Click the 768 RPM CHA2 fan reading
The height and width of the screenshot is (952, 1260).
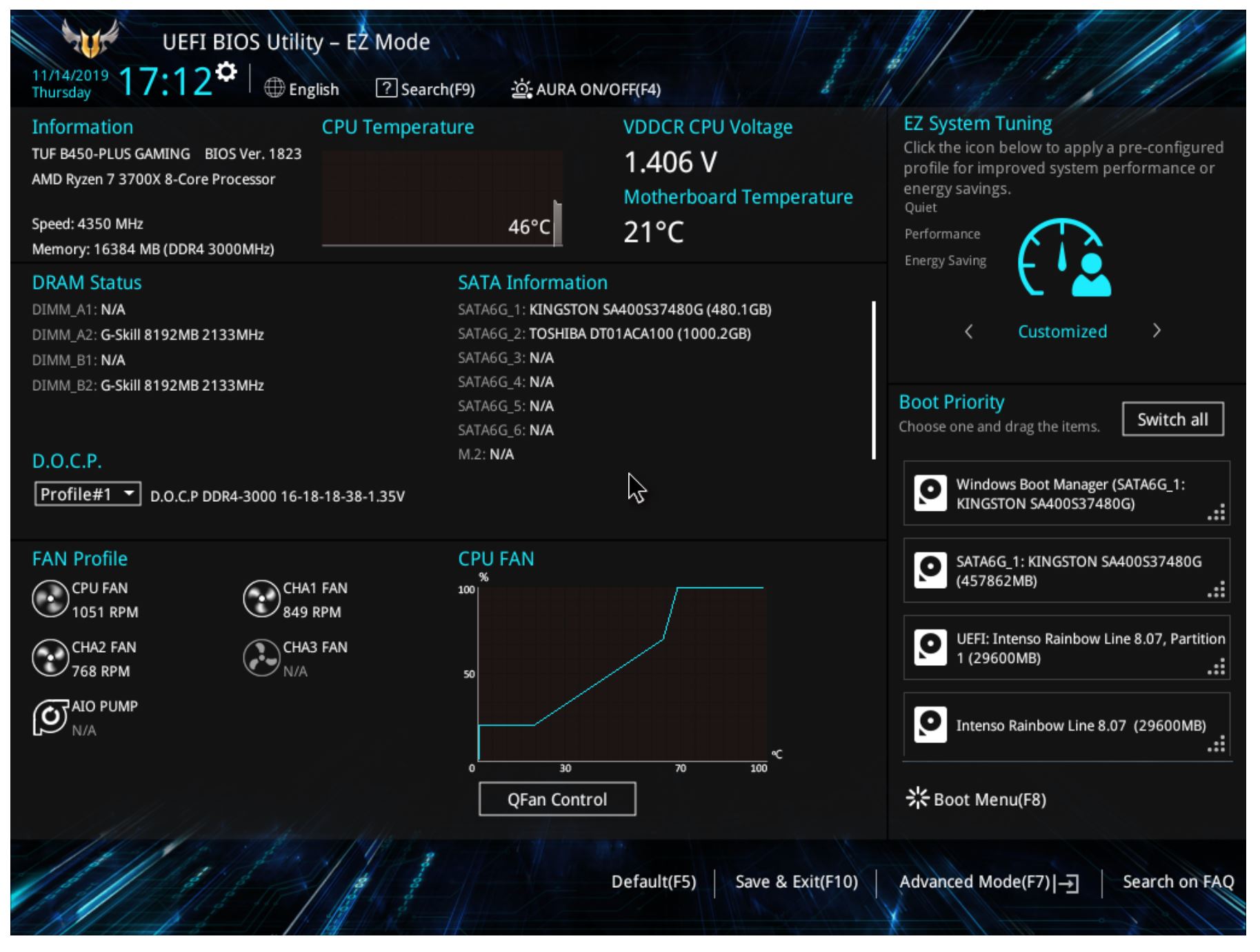tap(101, 671)
